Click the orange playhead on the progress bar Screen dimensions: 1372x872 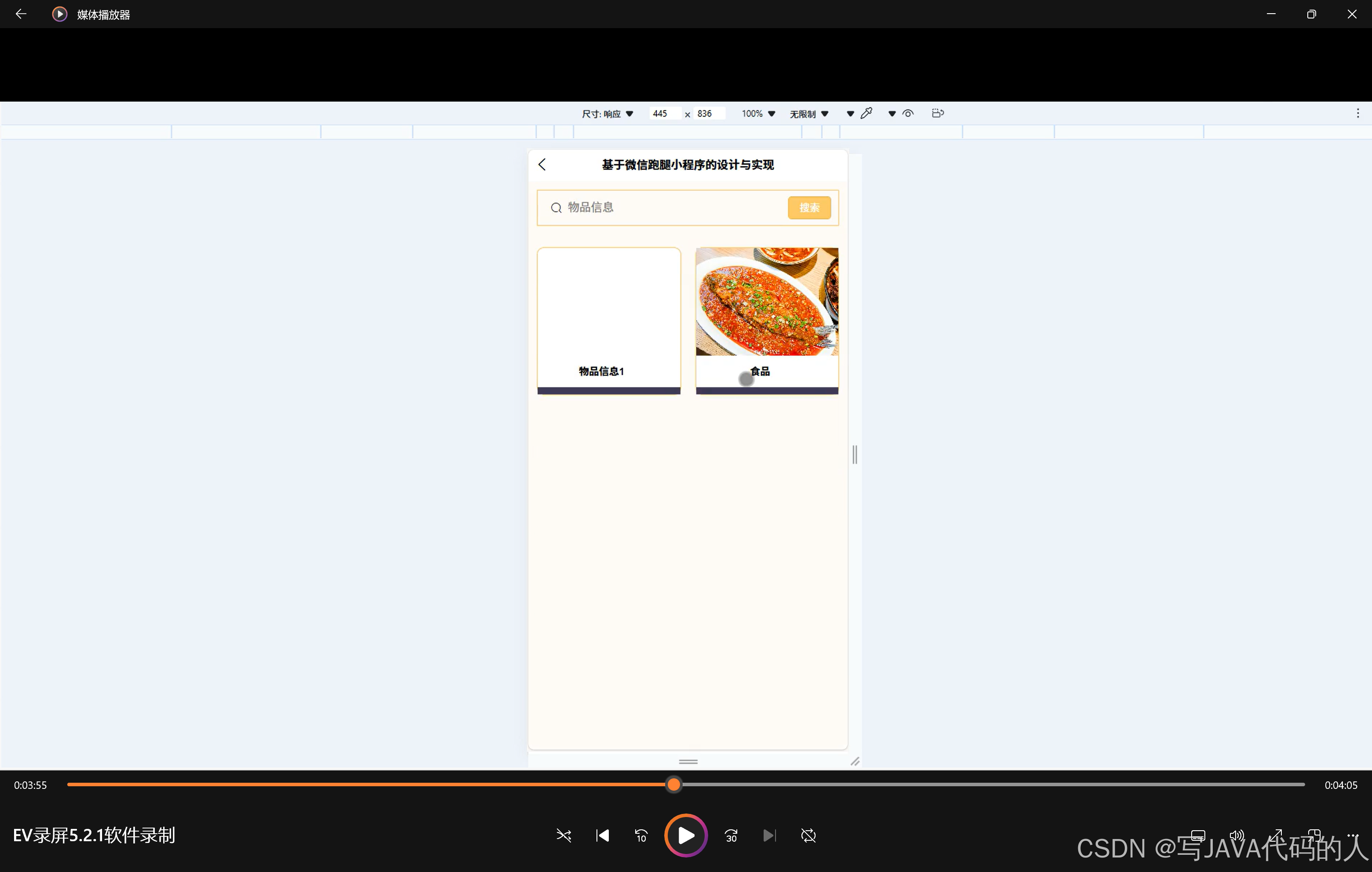[673, 784]
